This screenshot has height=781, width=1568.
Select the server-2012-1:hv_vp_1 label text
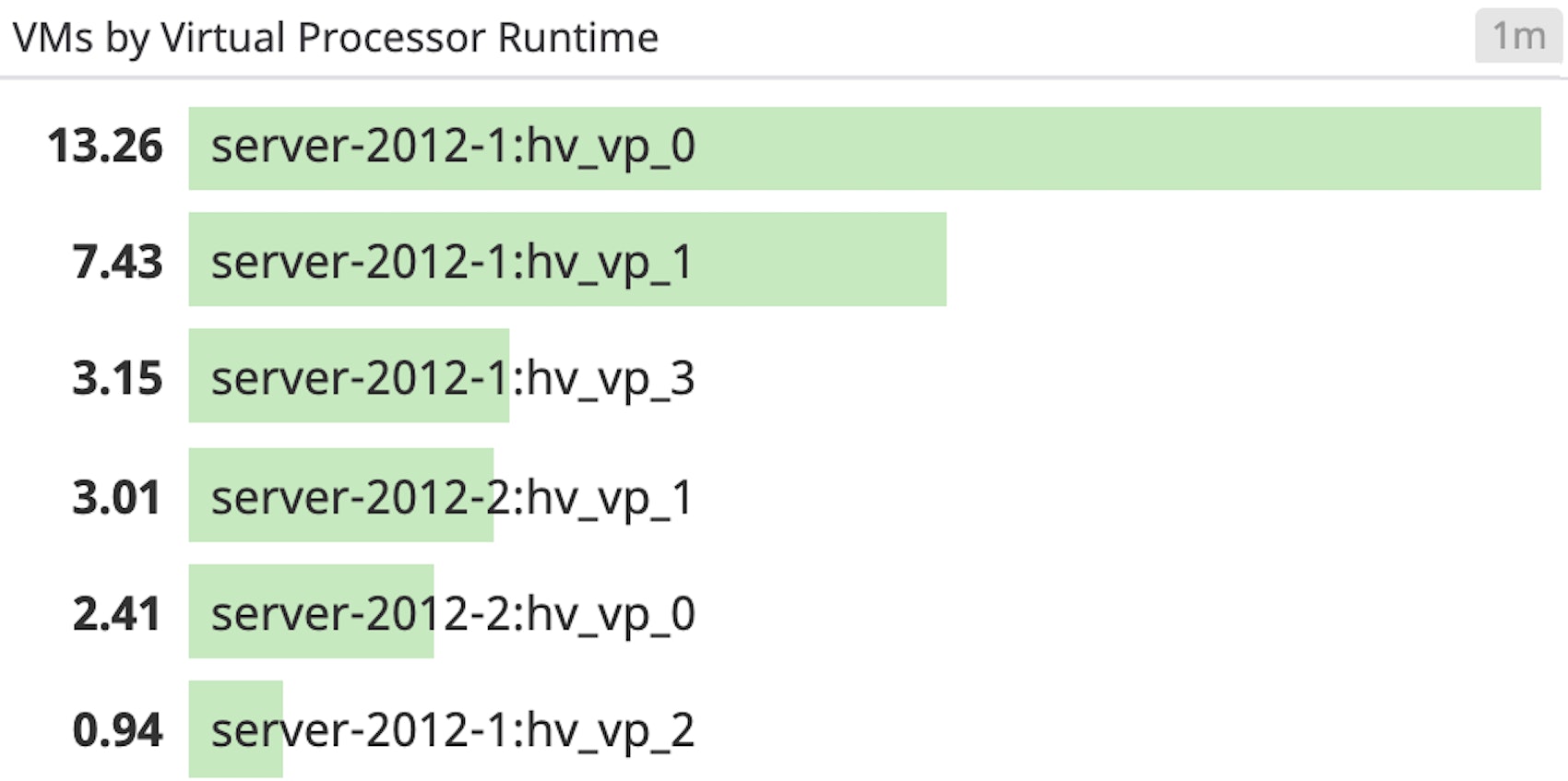[x=452, y=262]
